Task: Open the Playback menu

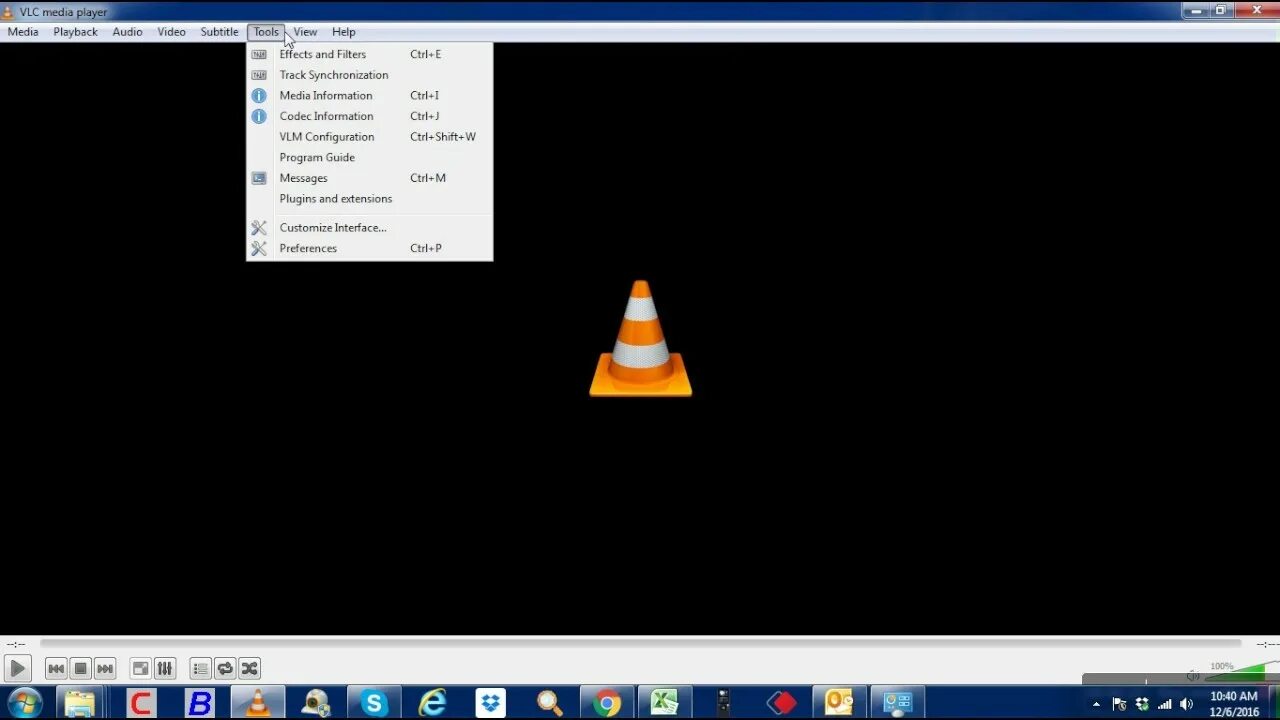Action: [76, 32]
